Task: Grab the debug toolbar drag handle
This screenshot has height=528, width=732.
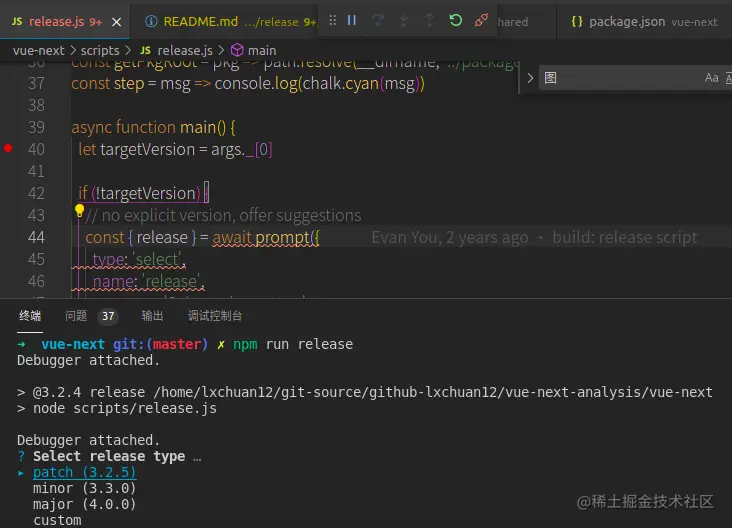Action: click(x=332, y=20)
